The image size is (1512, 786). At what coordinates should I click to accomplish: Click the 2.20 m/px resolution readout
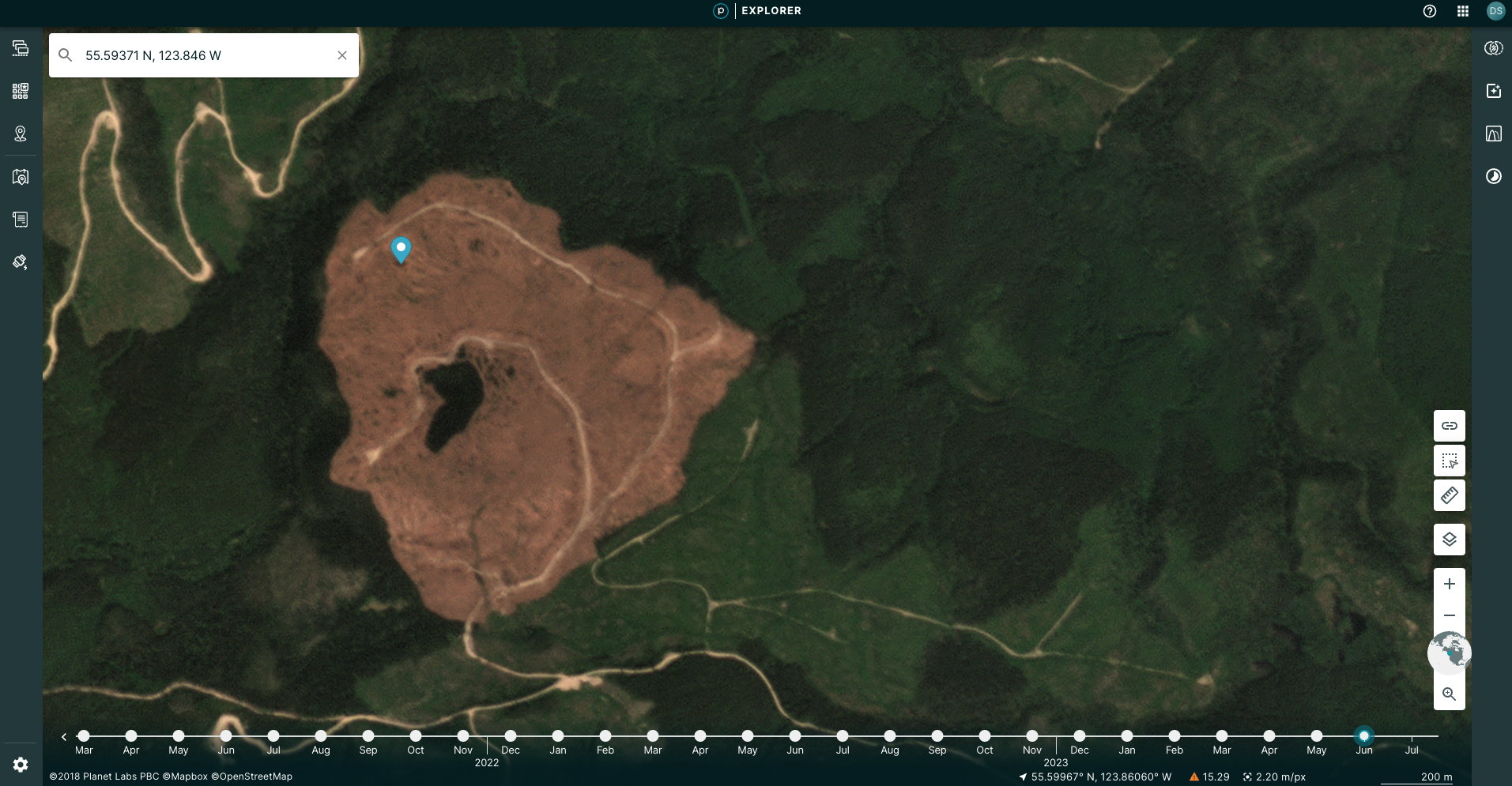(1274, 777)
